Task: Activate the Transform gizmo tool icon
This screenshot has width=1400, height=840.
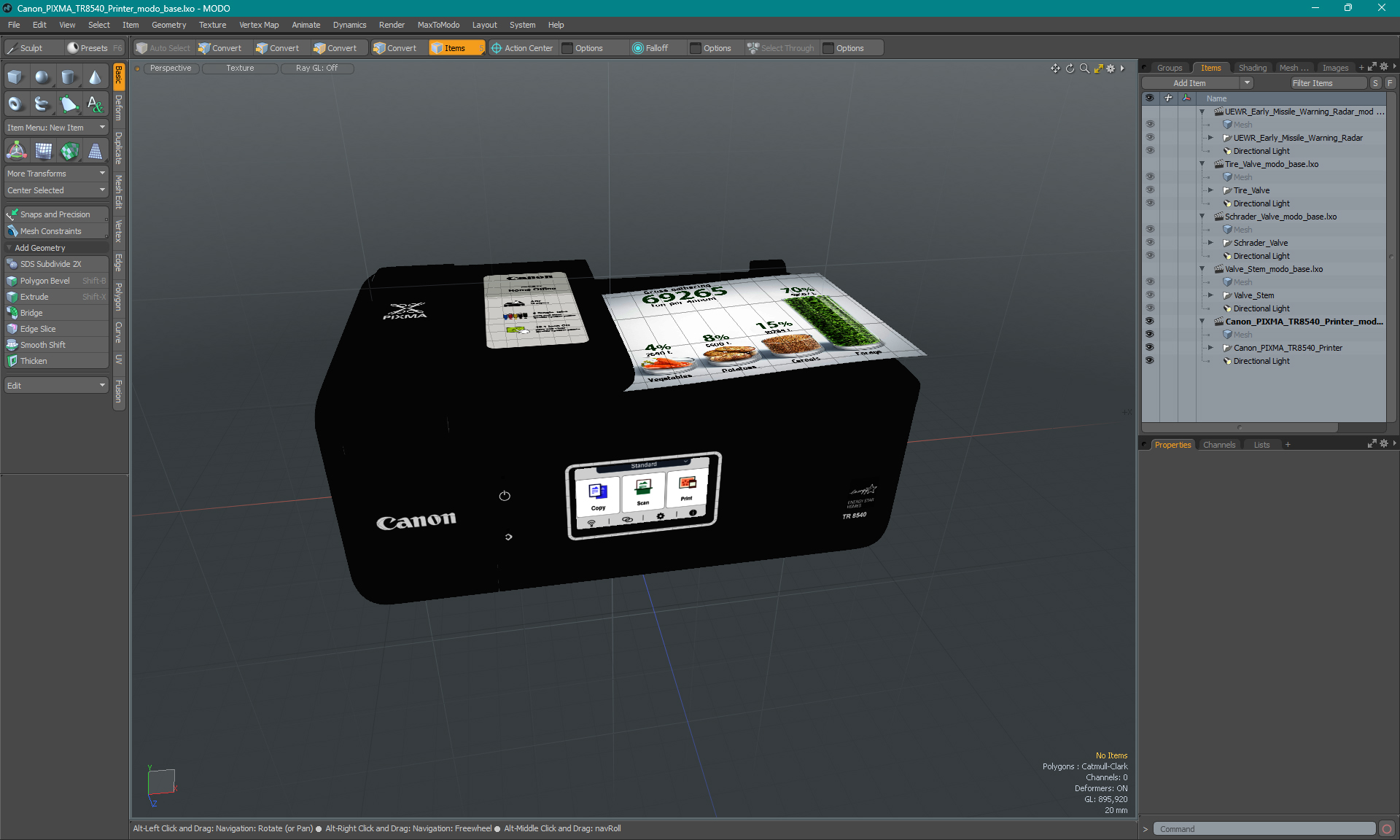Action: [x=16, y=151]
